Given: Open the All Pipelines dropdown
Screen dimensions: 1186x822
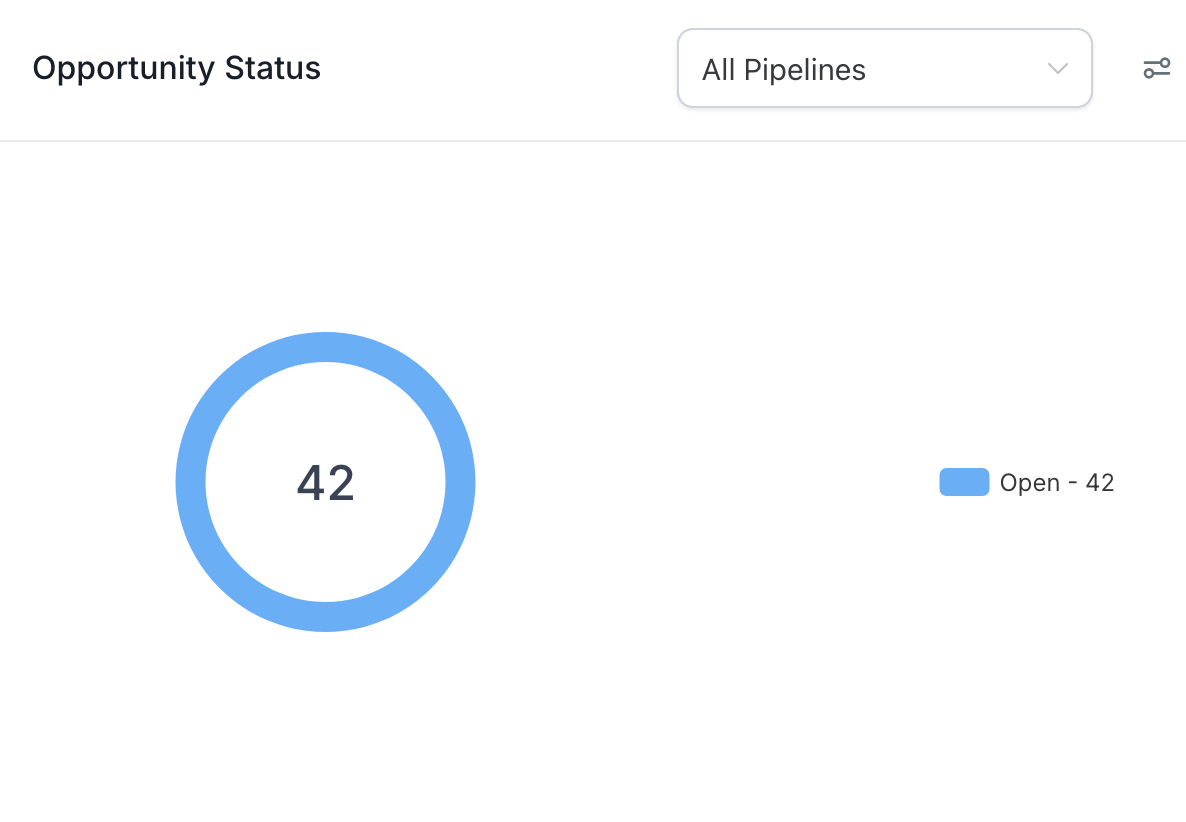Looking at the screenshot, I should click(884, 68).
